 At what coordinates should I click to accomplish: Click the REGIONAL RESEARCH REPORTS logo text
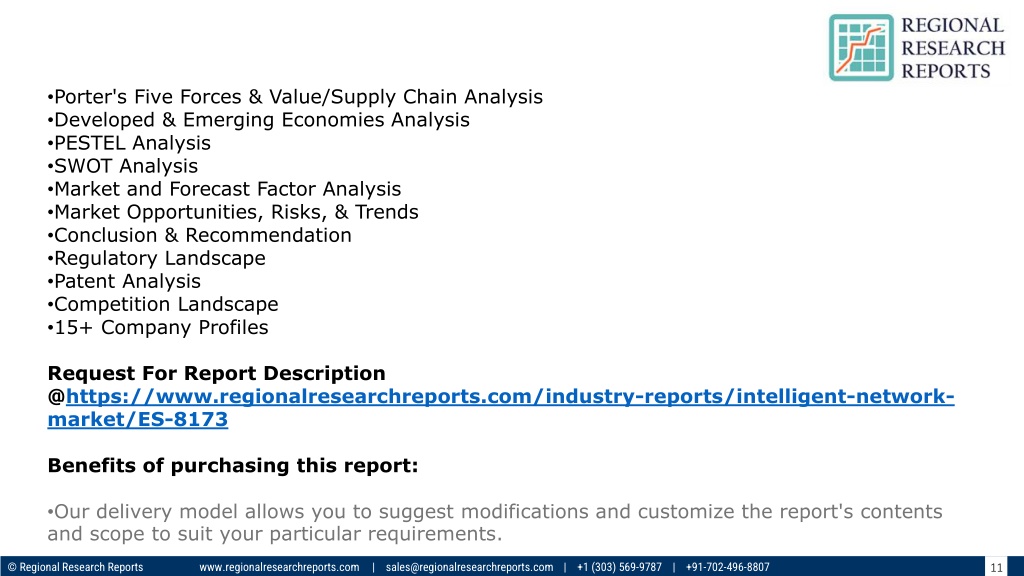pos(953,48)
